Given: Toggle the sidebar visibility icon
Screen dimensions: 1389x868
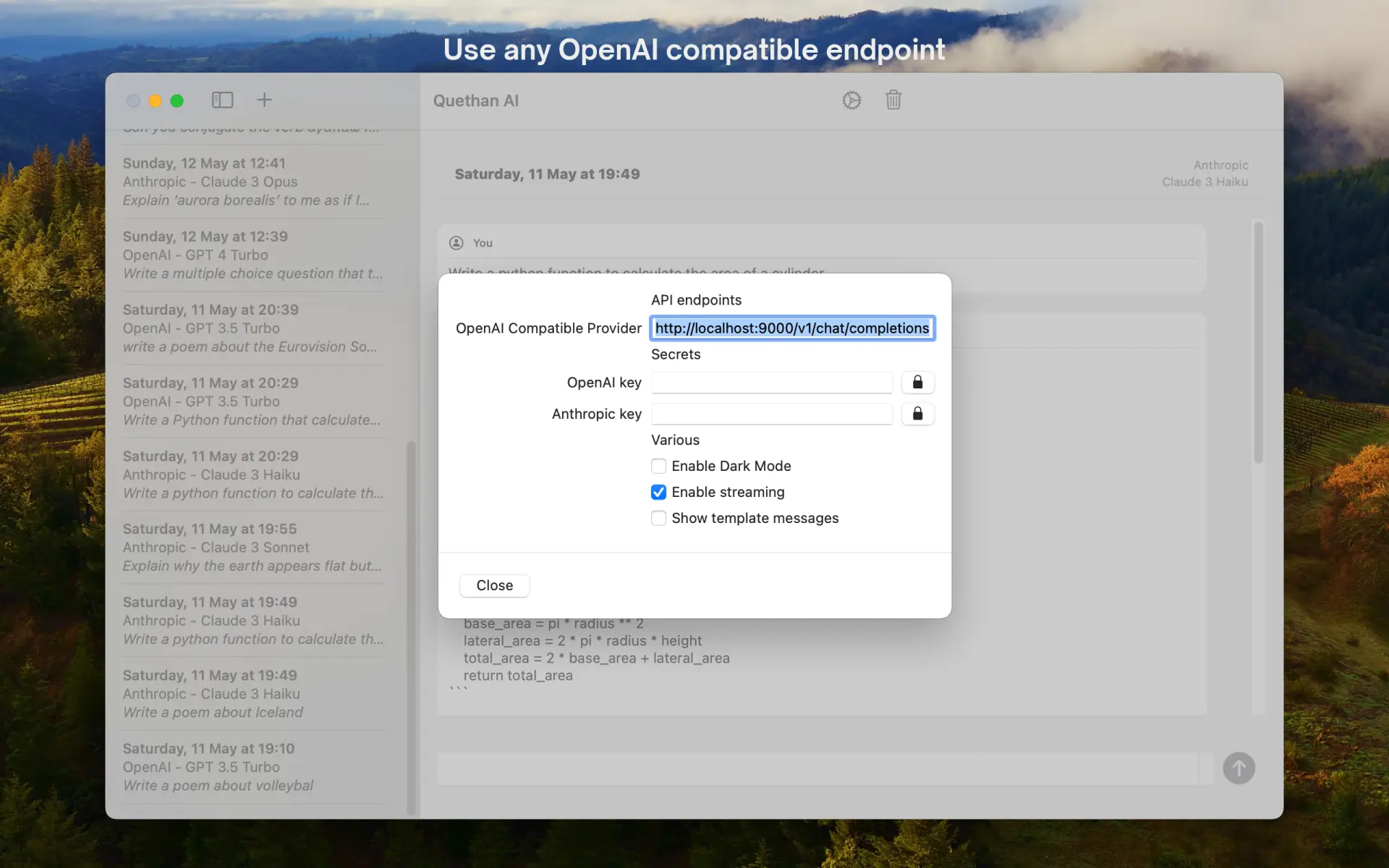Looking at the screenshot, I should pos(222,100).
